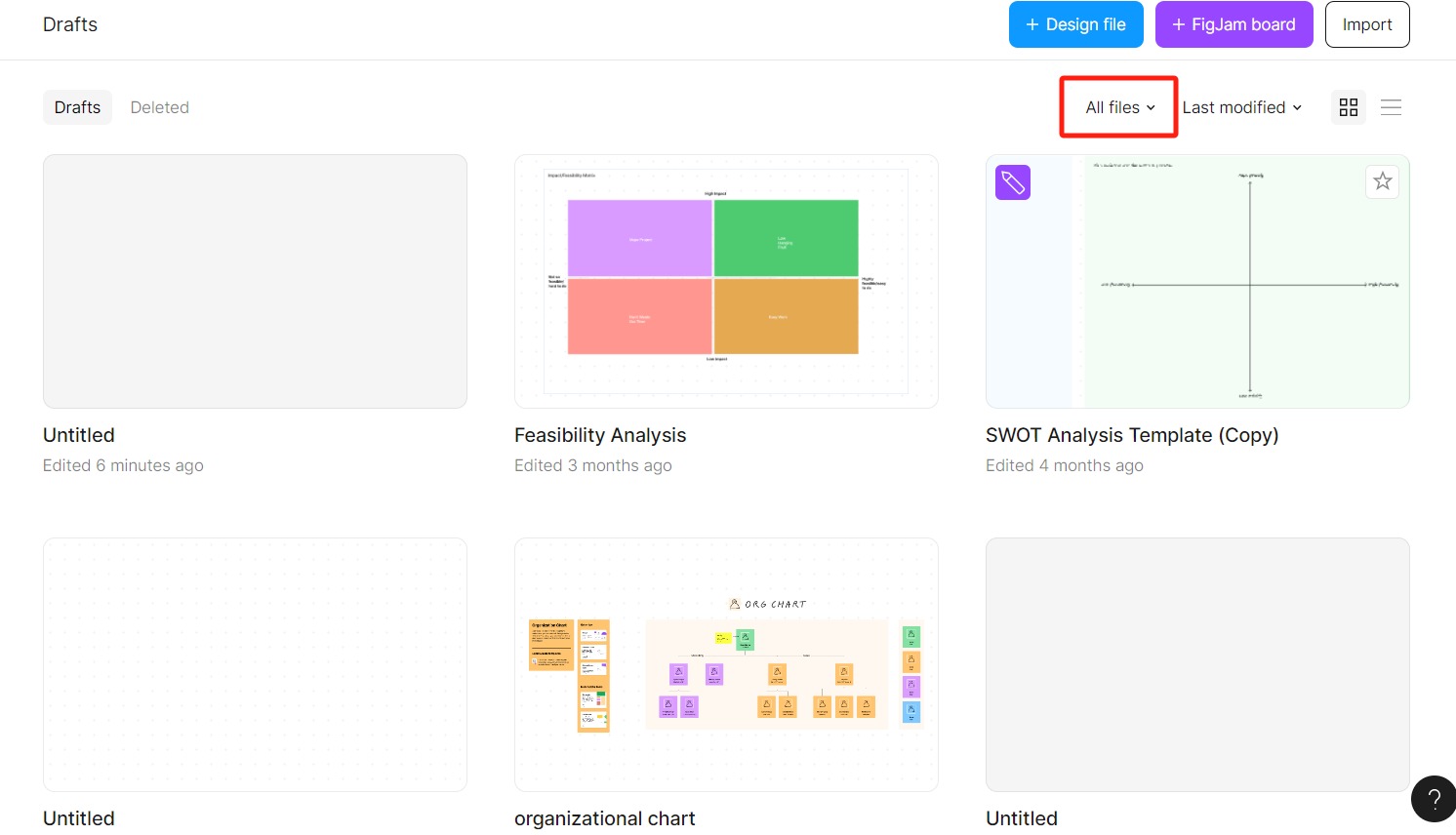Click the Drafts page heading
The width and height of the screenshot is (1456, 835).
pos(70,24)
